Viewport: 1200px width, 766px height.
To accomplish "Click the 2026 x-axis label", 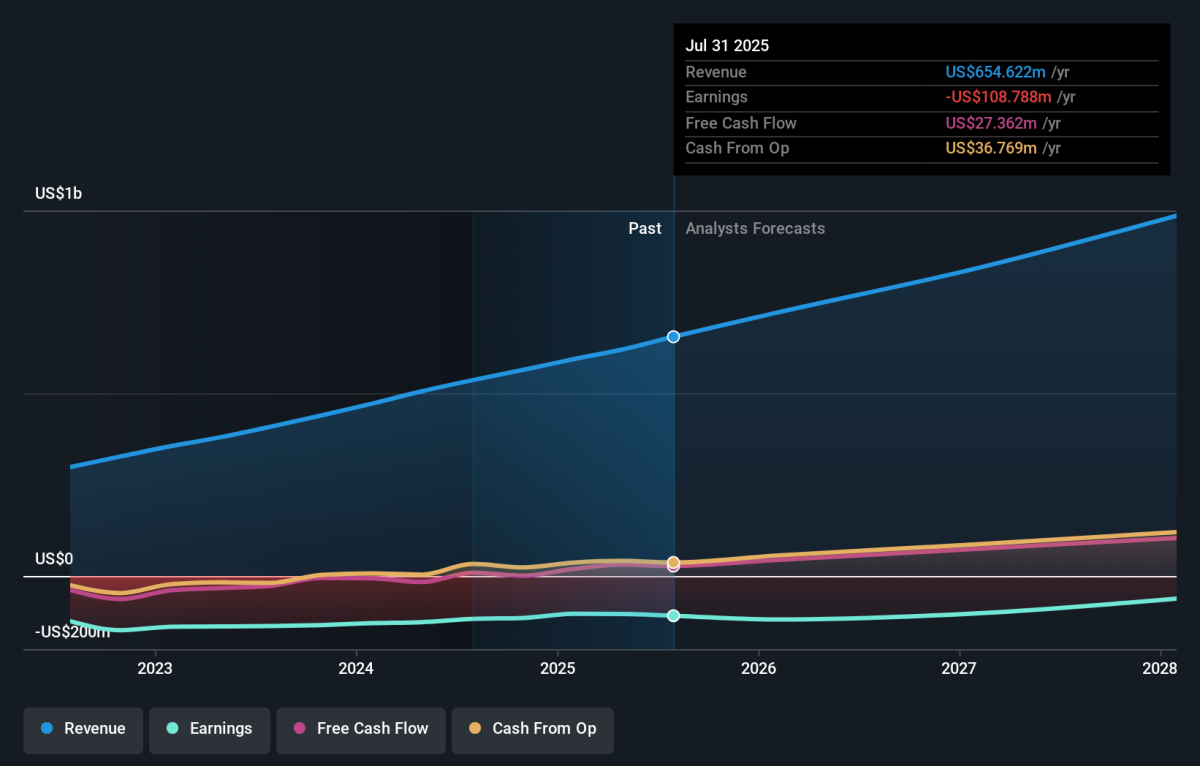I will coord(759,668).
